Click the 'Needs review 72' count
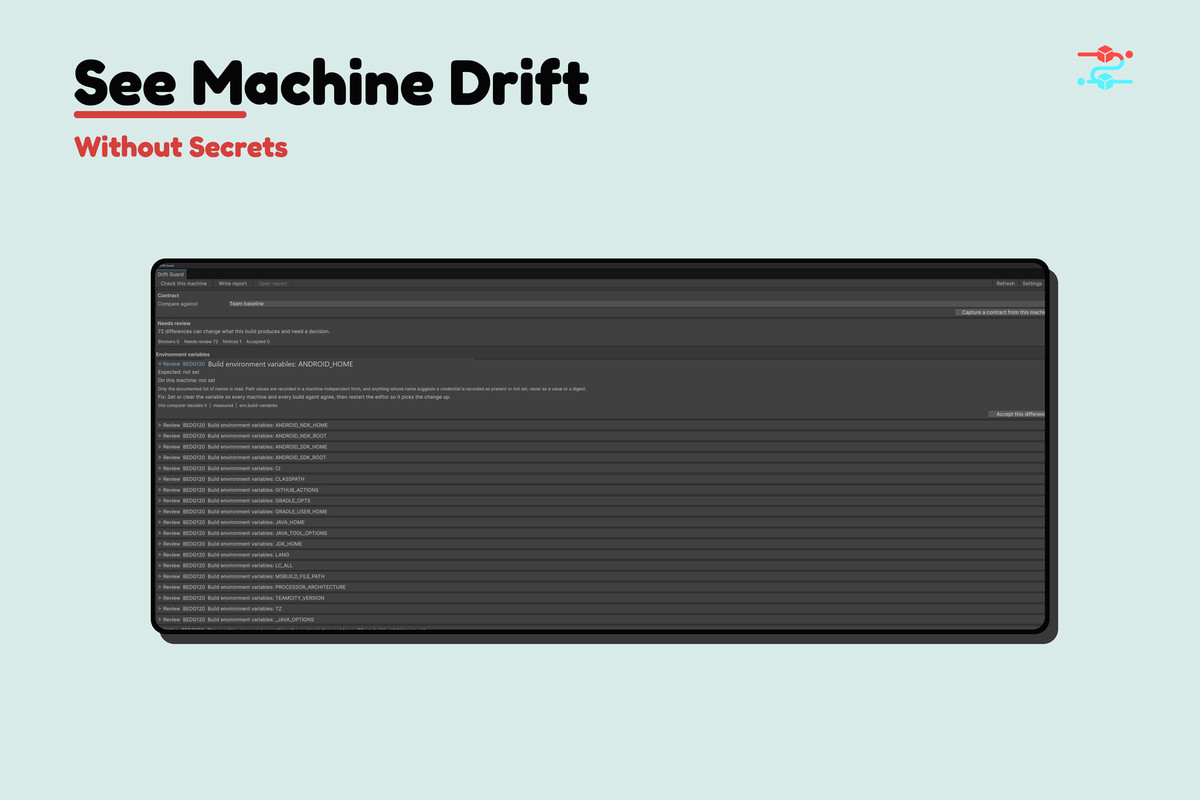Viewport: 1200px width, 800px height. tap(201, 342)
